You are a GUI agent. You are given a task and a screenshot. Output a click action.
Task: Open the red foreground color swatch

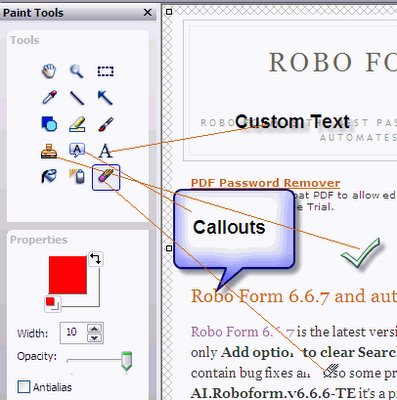[68, 275]
